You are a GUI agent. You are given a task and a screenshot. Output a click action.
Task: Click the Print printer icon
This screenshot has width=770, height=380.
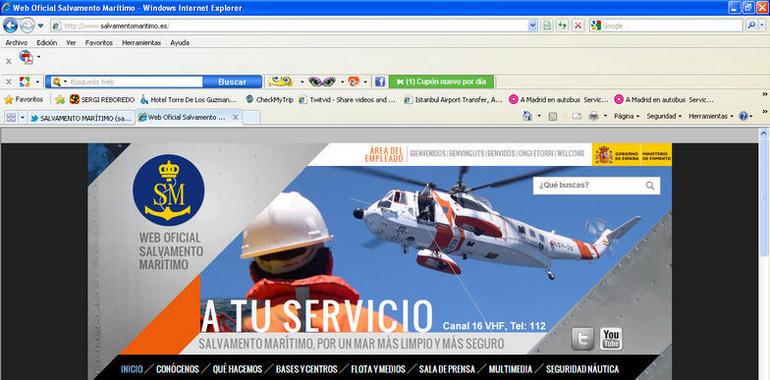[594, 116]
